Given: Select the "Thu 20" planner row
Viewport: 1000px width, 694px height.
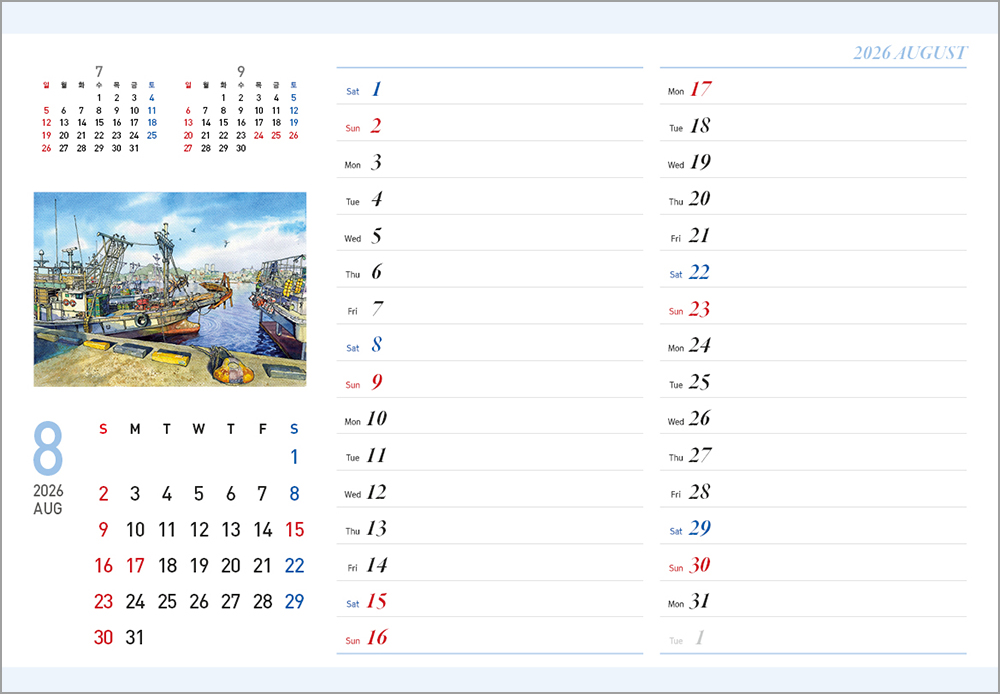Looking at the screenshot, I should pyautogui.click(x=813, y=196).
